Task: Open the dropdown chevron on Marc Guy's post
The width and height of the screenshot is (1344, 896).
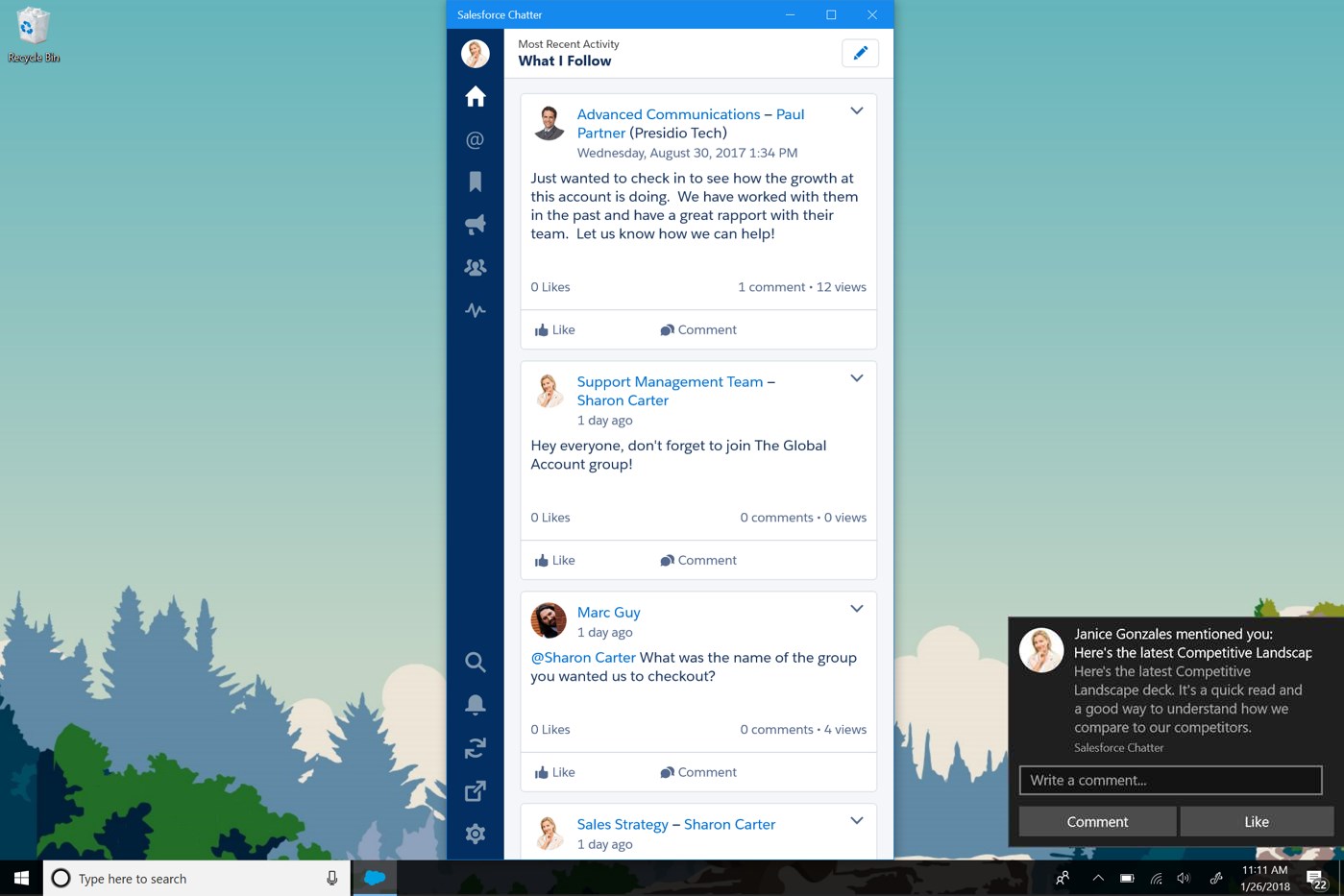Action: (x=856, y=609)
